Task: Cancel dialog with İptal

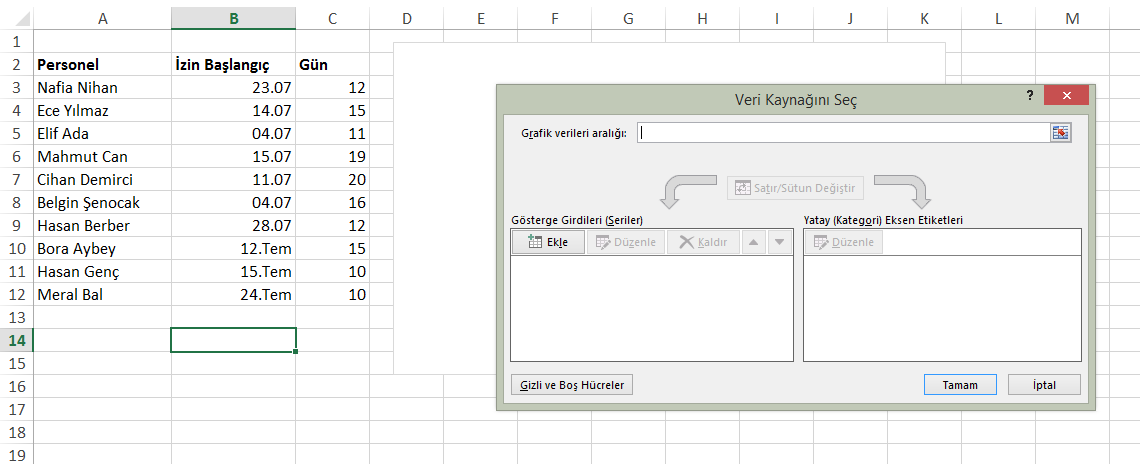Action: pos(1044,385)
